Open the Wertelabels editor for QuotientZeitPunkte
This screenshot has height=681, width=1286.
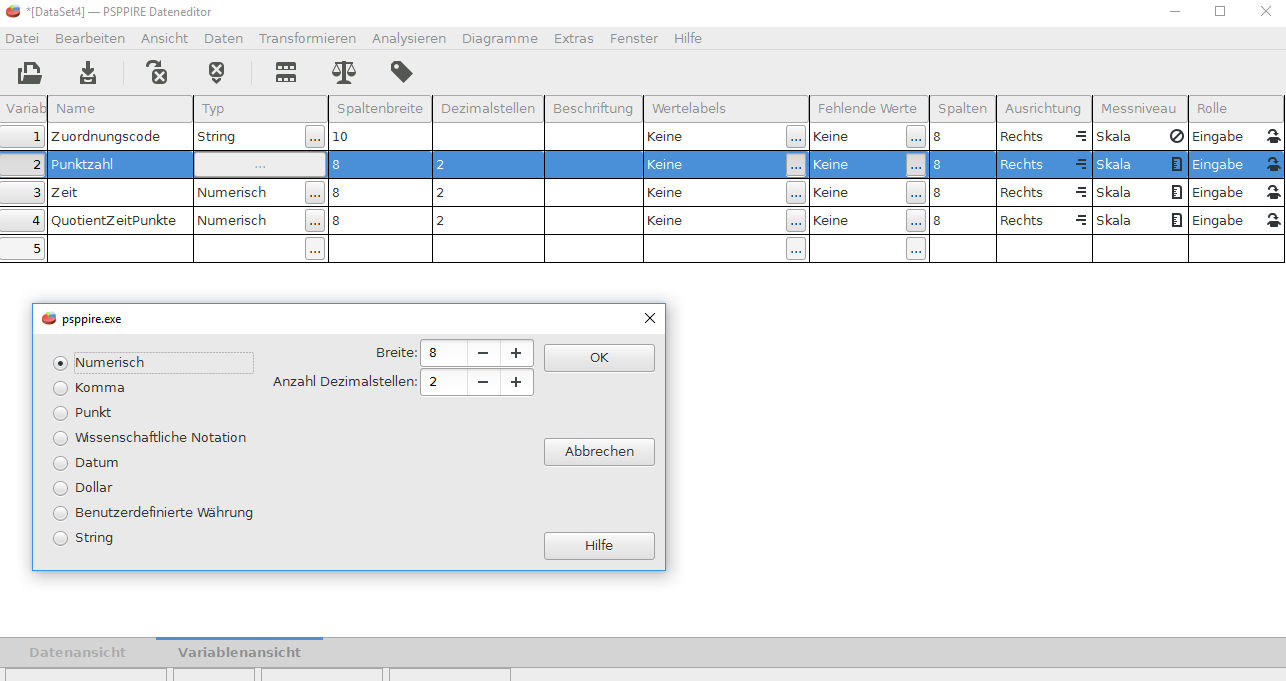pos(795,221)
